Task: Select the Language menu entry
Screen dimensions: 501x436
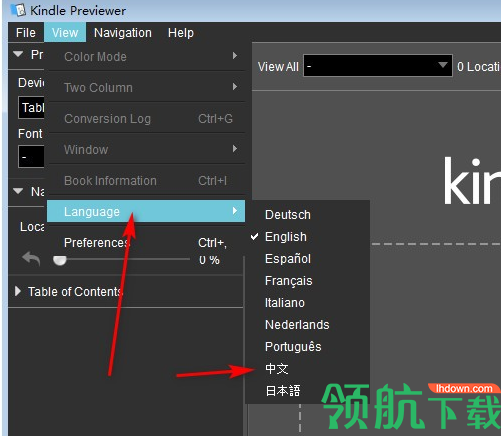Action: click(146, 211)
